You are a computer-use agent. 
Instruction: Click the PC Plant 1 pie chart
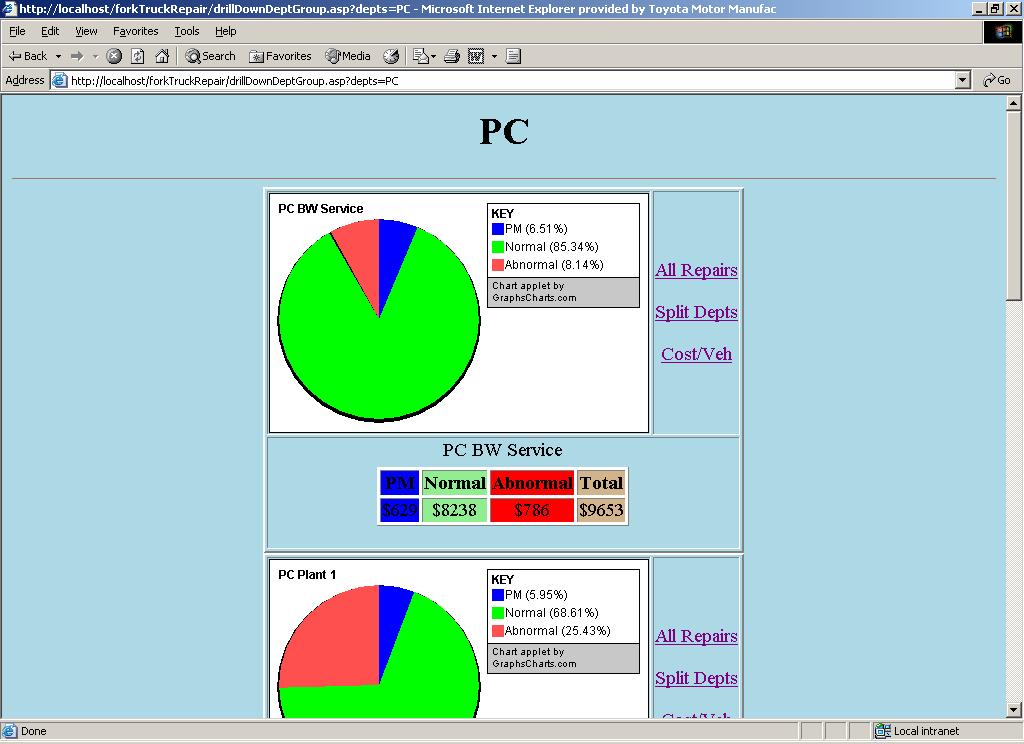click(x=379, y=651)
